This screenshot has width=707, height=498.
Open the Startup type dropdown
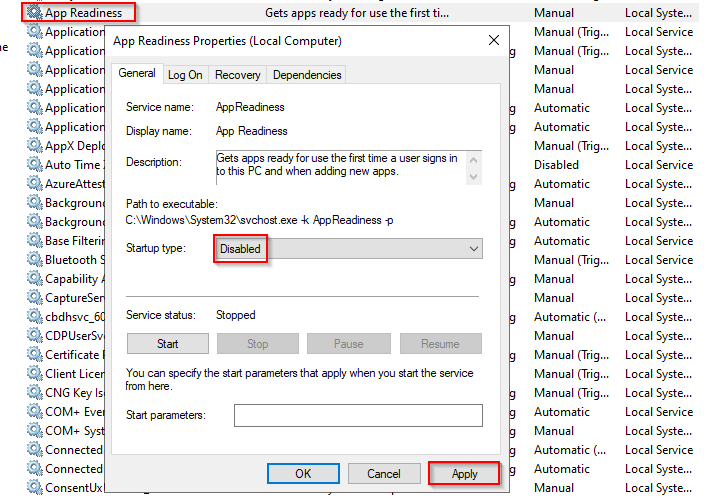pos(349,249)
